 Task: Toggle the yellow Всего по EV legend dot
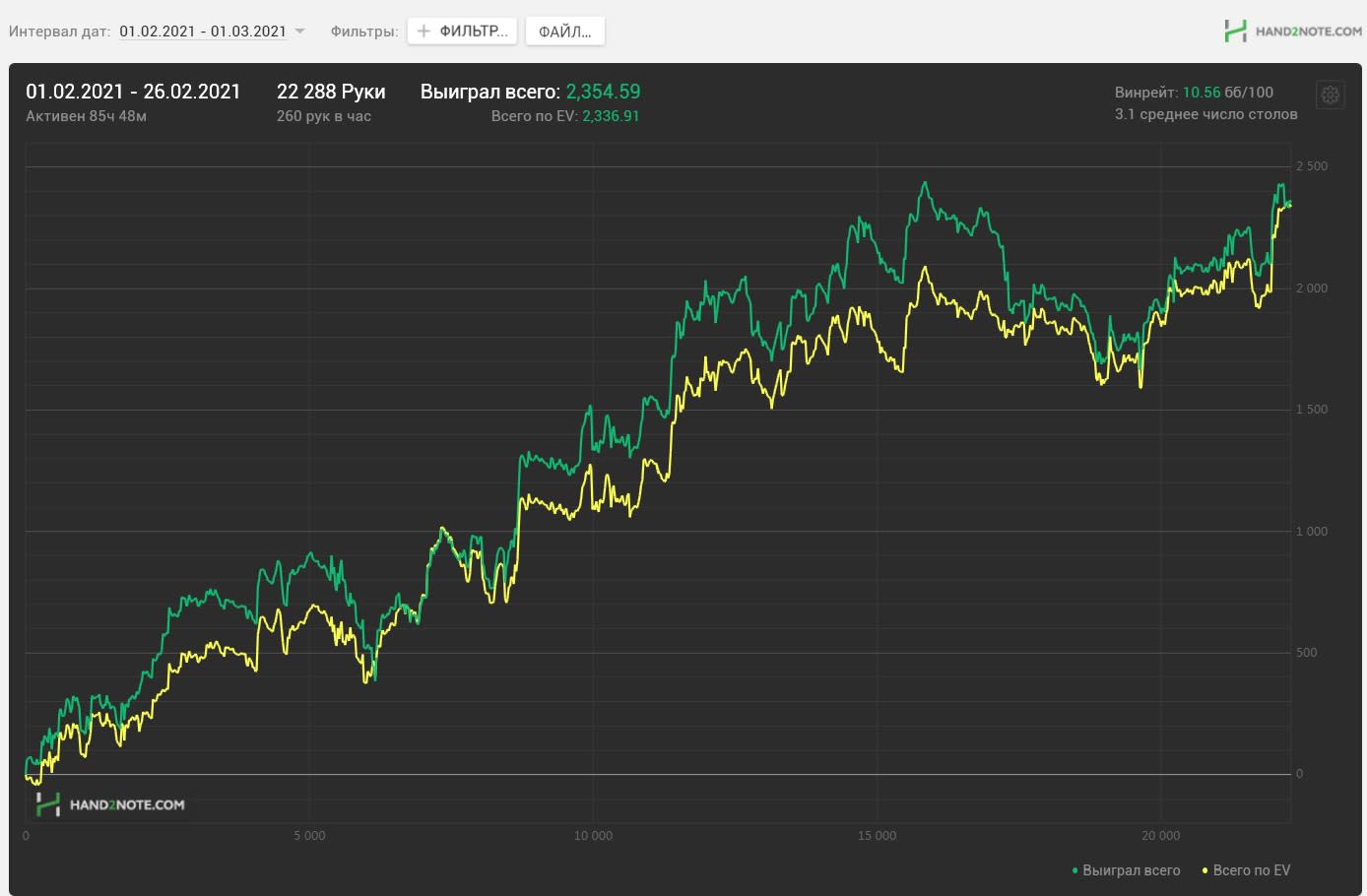(x=1204, y=870)
